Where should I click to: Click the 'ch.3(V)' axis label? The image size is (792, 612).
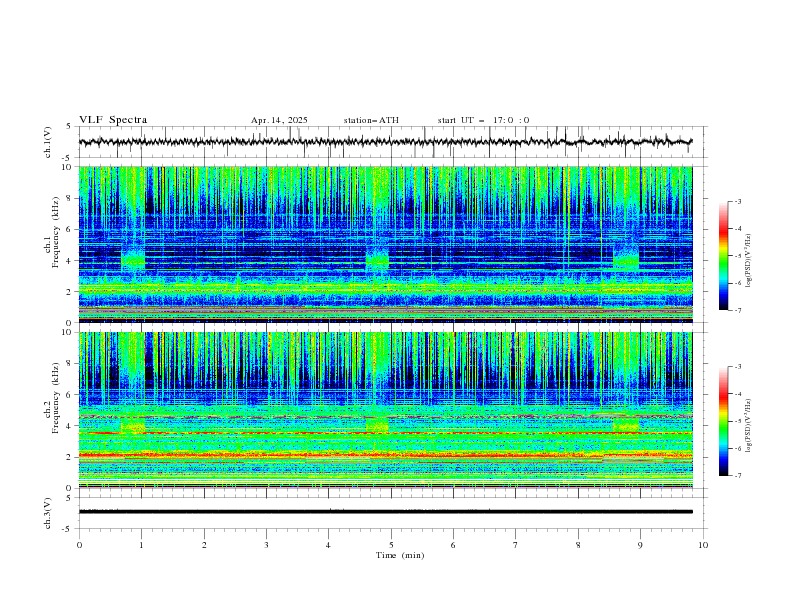(x=48, y=513)
